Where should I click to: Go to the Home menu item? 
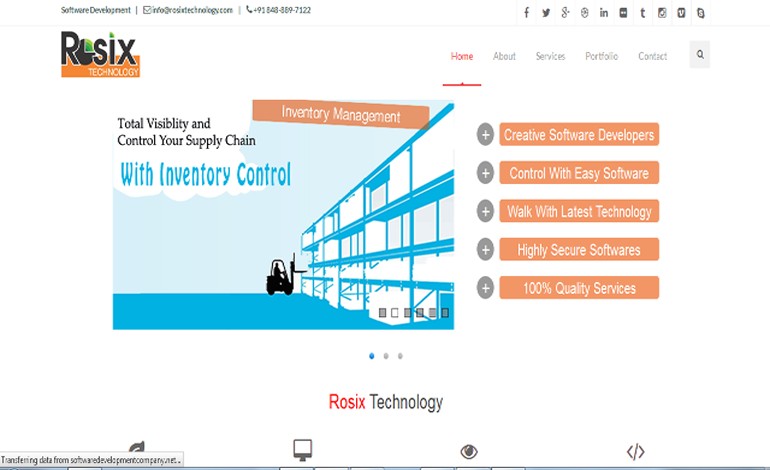tap(462, 56)
